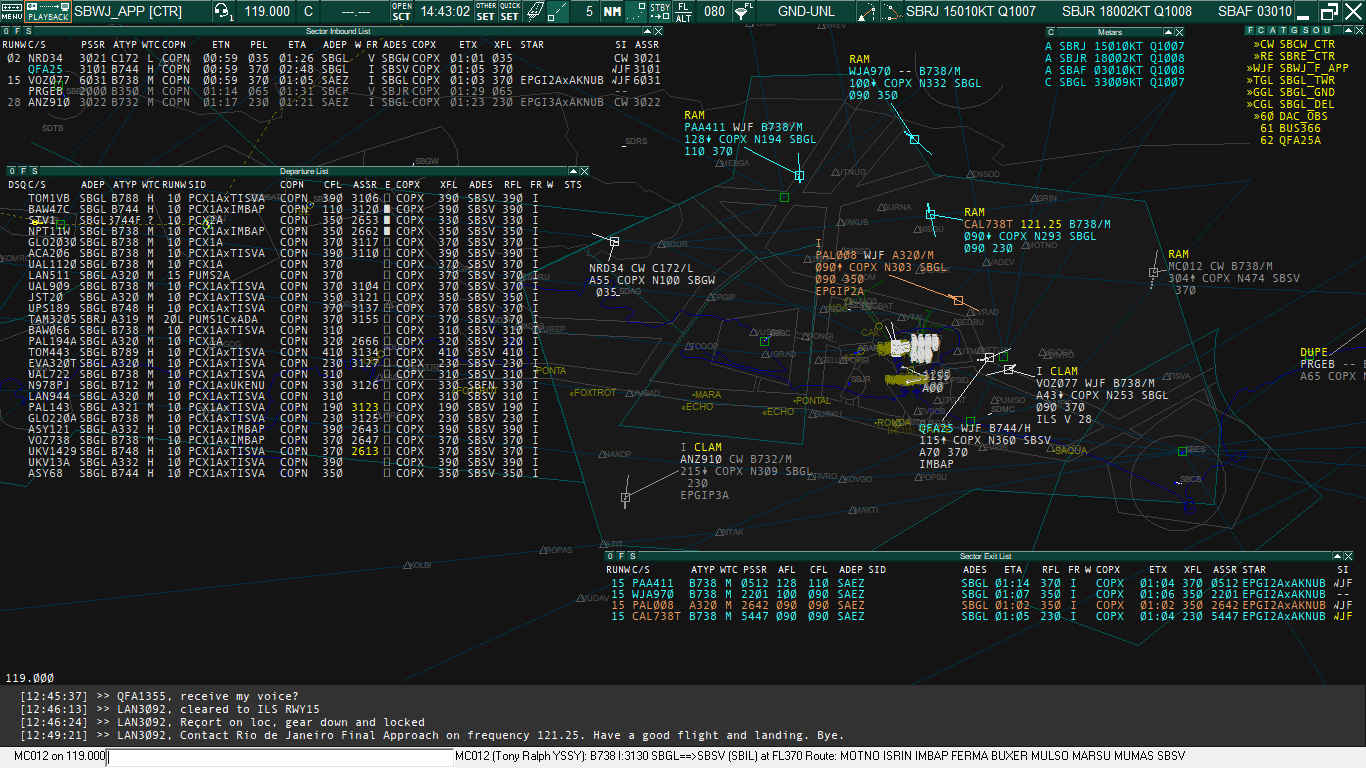
Task: Collapse the Departure List with triangle
Action: click(x=573, y=171)
